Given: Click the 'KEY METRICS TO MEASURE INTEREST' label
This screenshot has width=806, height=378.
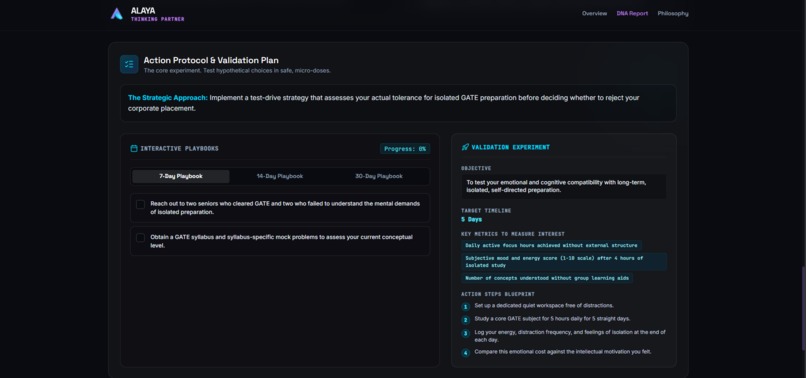Looking at the screenshot, I should point(513,234).
